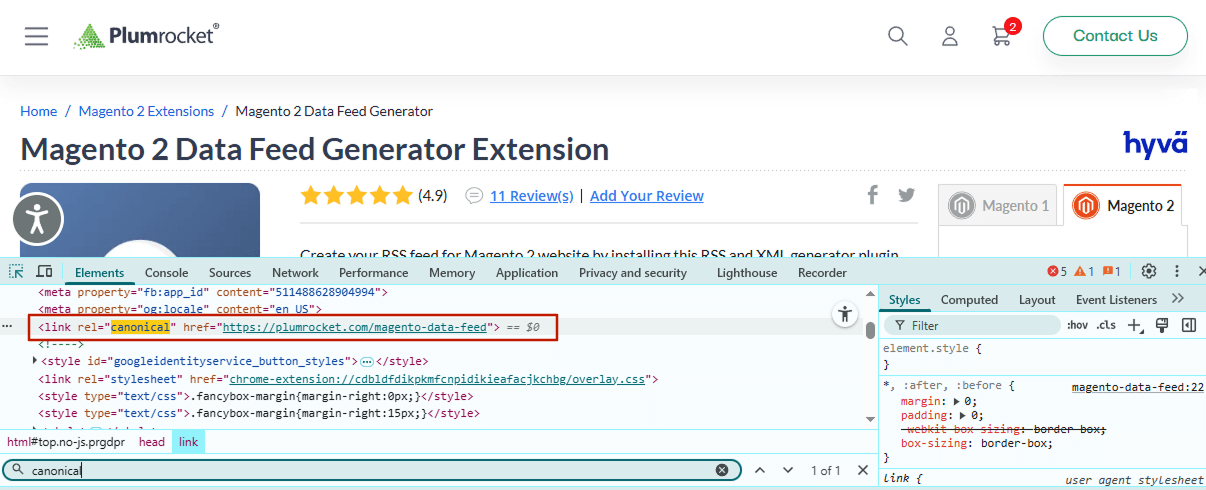Open DevTools three-dot customize menu

[1177, 272]
